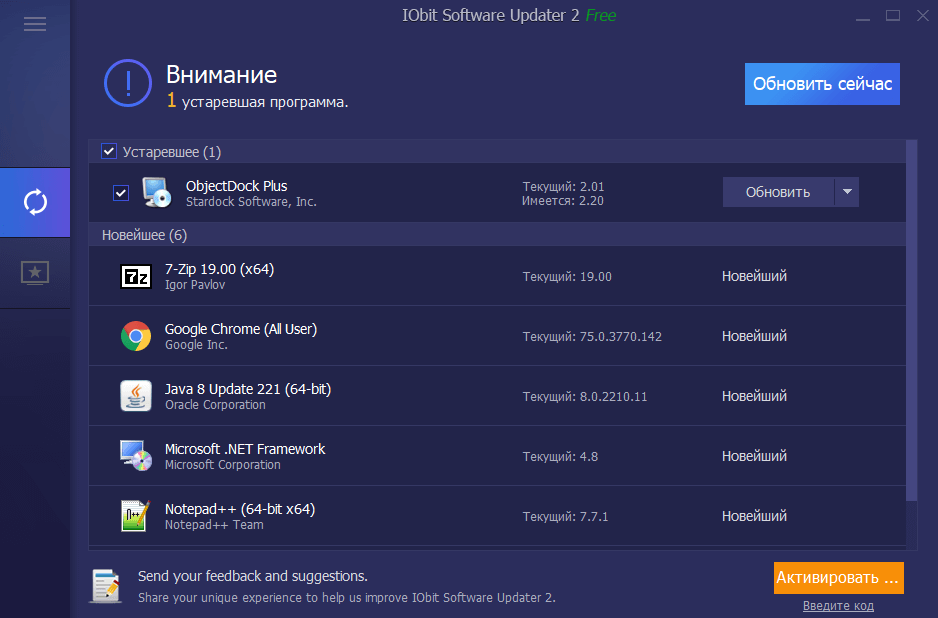Uncheck the ObjectDock Plus checkbox
The height and width of the screenshot is (618, 938).
coord(121,193)
